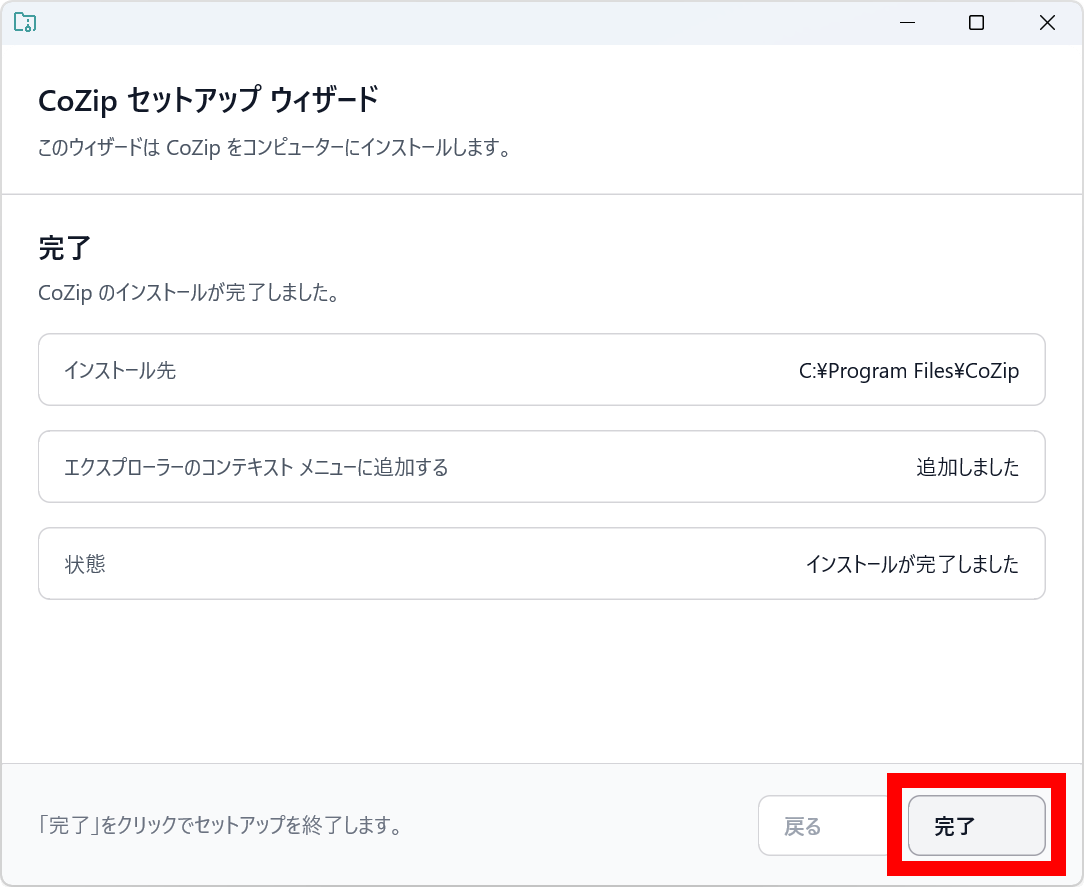Click the インストール先 label

[120, 370]
